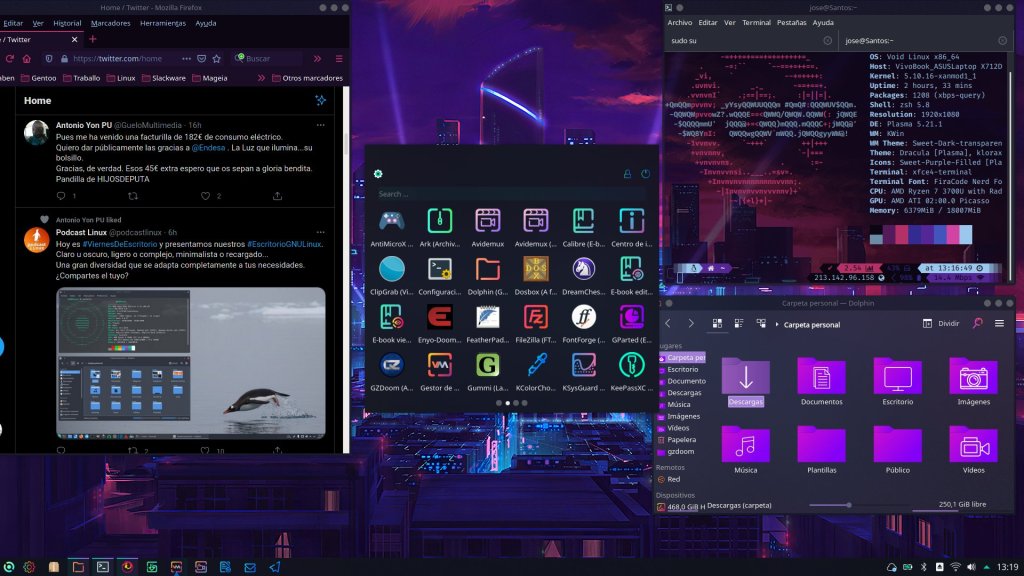The image size is (1024, 576).
Task: Start FontForge from the launcher
Action: (583, 317)
